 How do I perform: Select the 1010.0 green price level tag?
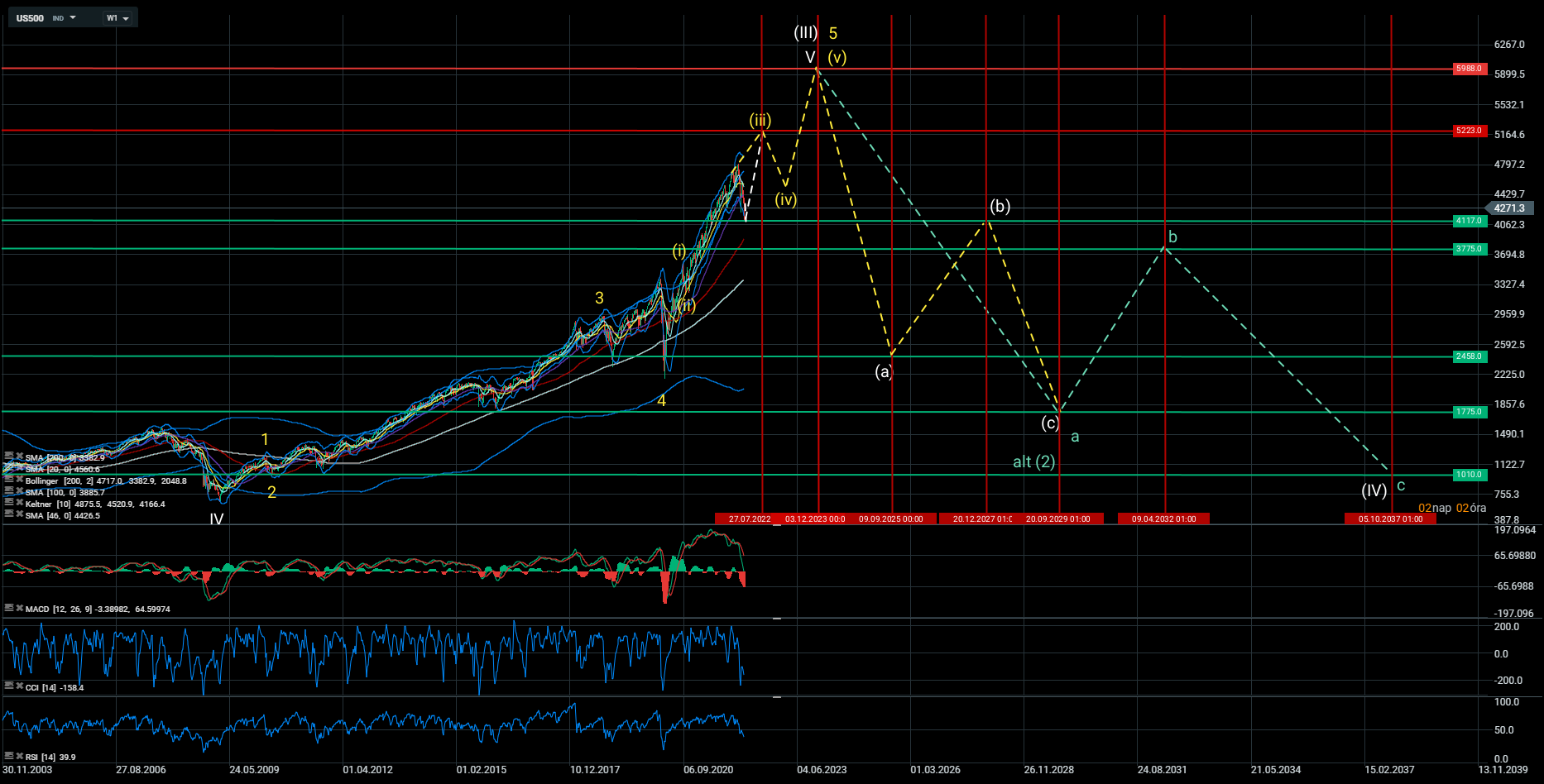pos(1470,475)
